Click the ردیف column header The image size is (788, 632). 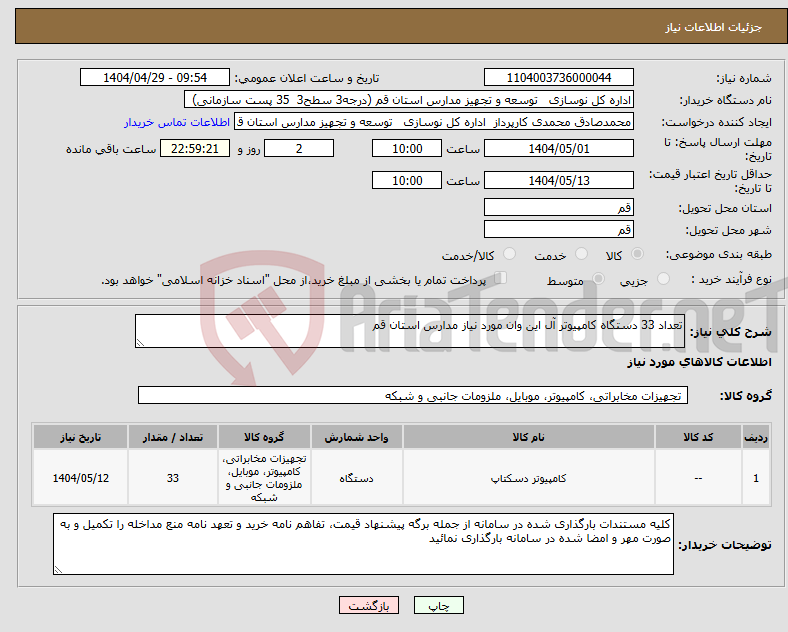pyautogui.click(x=756, y=437)
